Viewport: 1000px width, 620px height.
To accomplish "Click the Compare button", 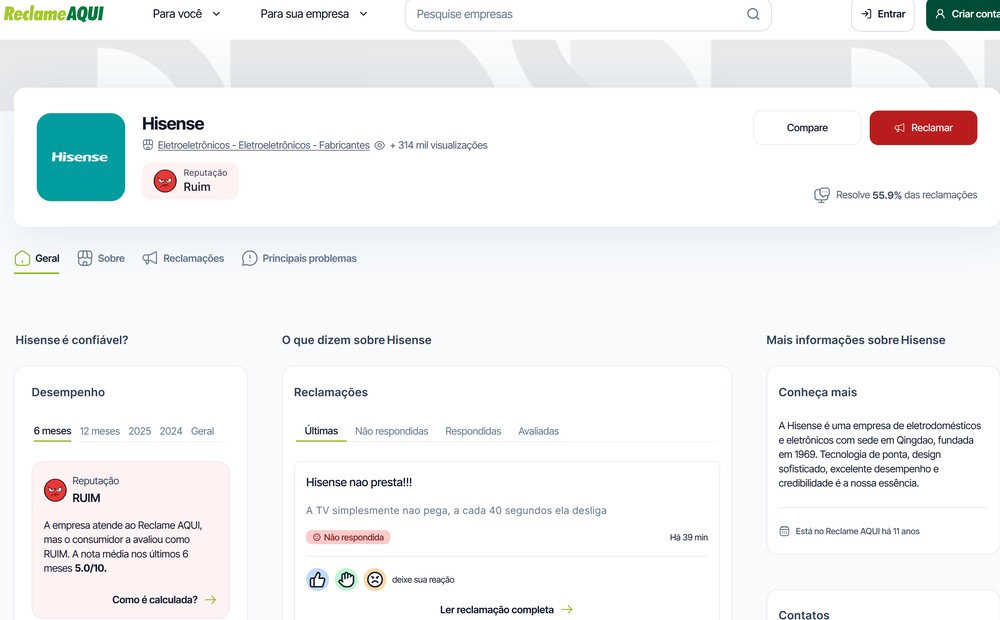I will tap(807, 128).
